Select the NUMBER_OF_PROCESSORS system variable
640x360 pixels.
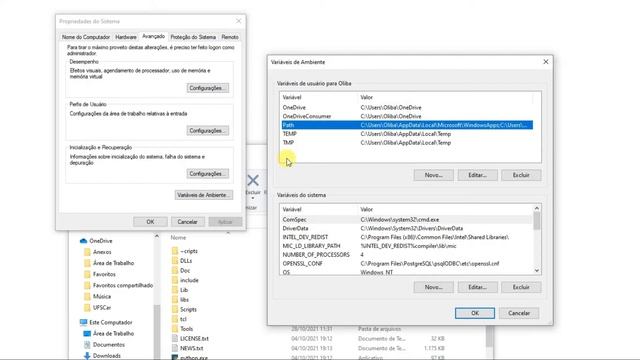[x=407, y=255]
